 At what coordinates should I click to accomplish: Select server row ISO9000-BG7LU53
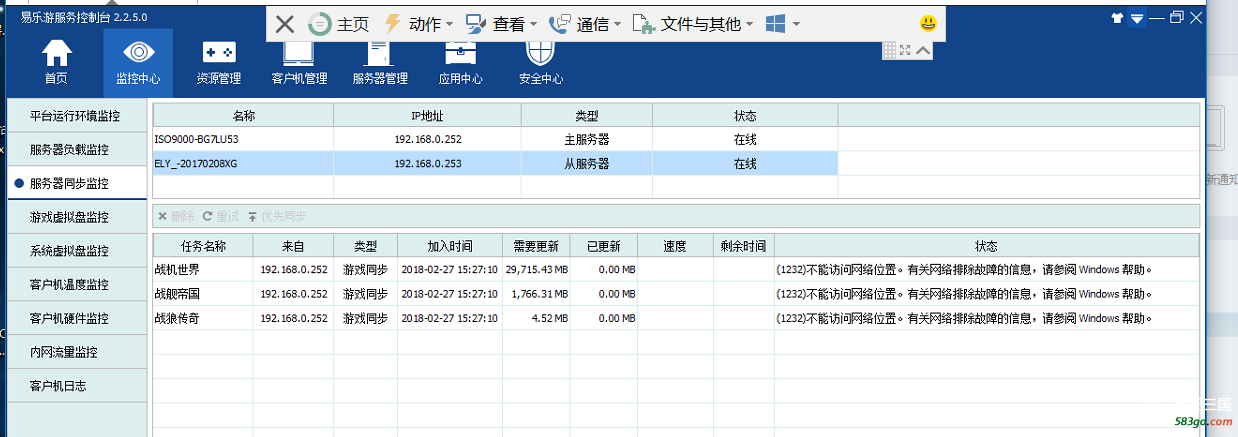point(495,139)
